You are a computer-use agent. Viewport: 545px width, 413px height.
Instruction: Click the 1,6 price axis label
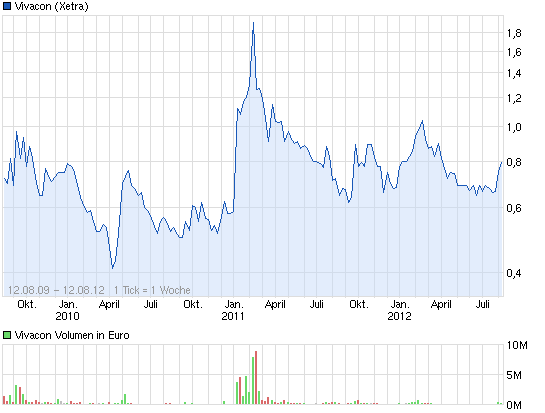click(x=514, y=52)
